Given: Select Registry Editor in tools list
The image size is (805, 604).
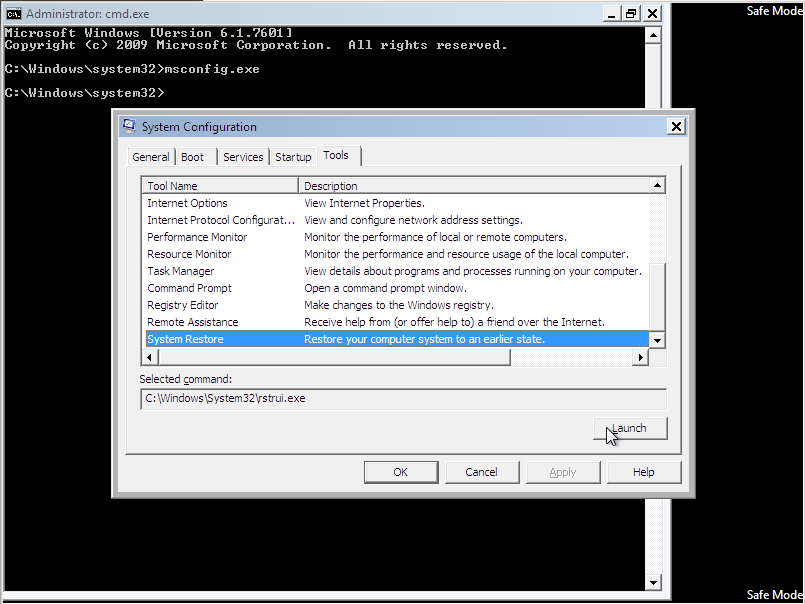Looking at the screenshot, I should click(183, 305).
